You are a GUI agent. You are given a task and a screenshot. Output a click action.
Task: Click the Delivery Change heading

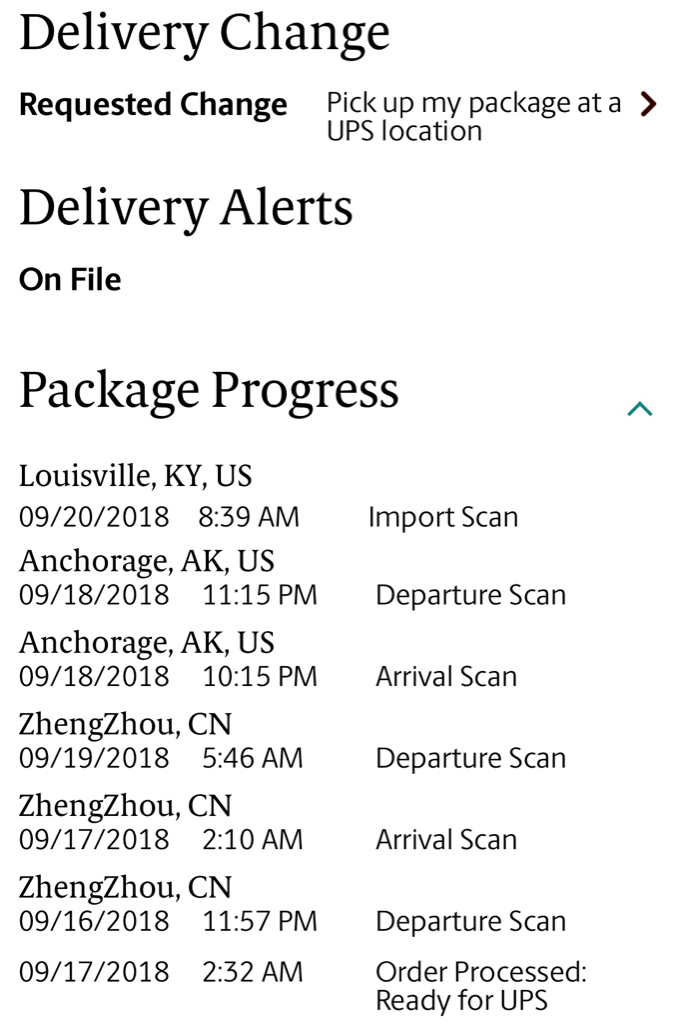(x=204, y=34)
